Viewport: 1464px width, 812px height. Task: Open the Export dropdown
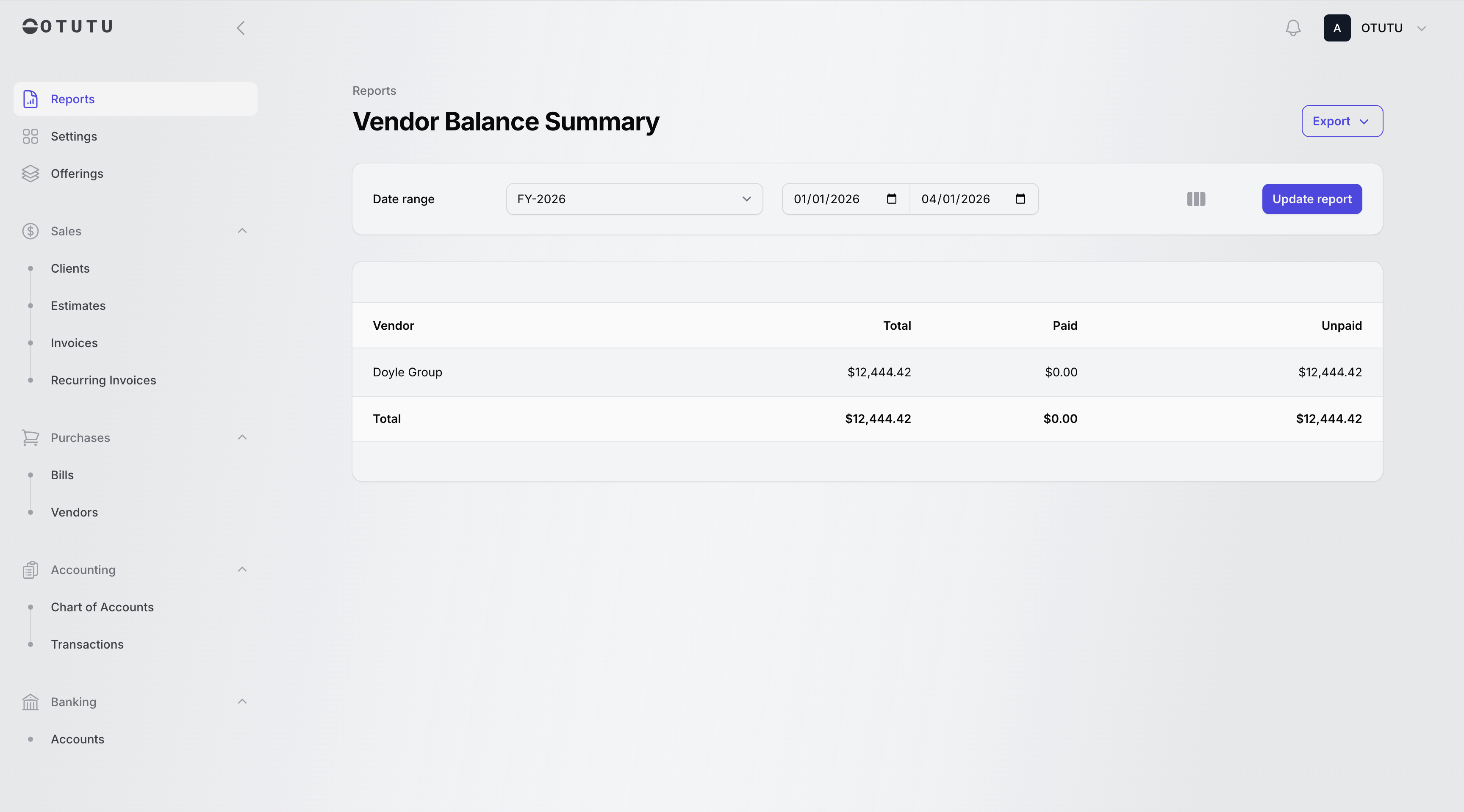1342,121
